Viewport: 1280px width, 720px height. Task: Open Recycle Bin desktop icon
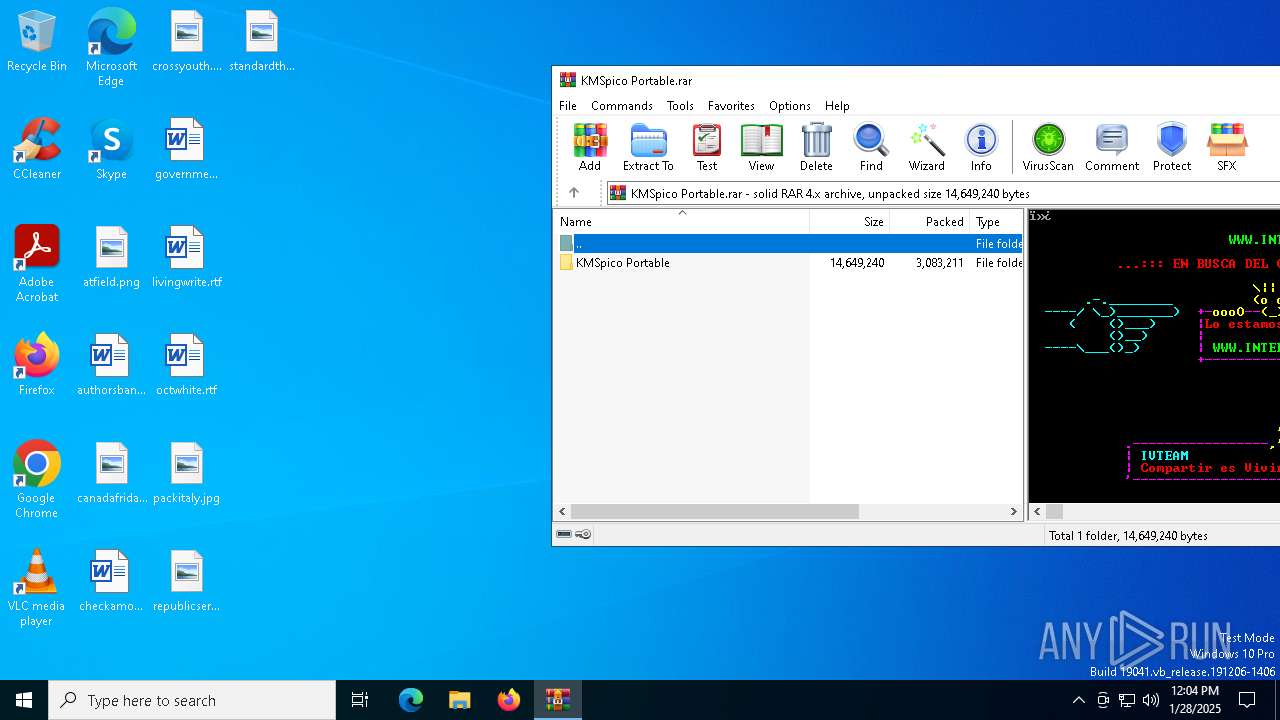click(x=37, y=42)
